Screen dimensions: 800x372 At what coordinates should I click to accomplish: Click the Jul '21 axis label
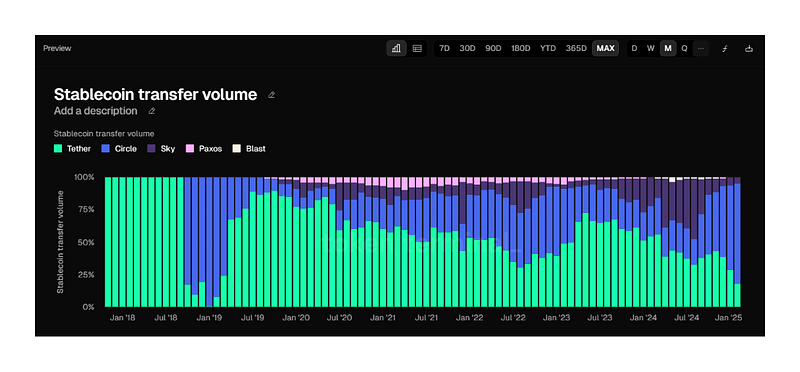point(426,317)
